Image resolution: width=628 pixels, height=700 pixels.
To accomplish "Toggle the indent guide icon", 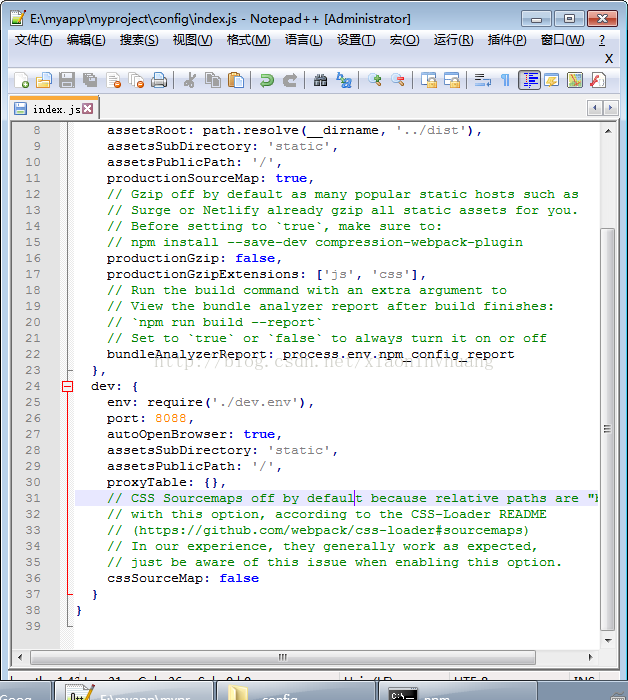I will click(x=529, y=80).
